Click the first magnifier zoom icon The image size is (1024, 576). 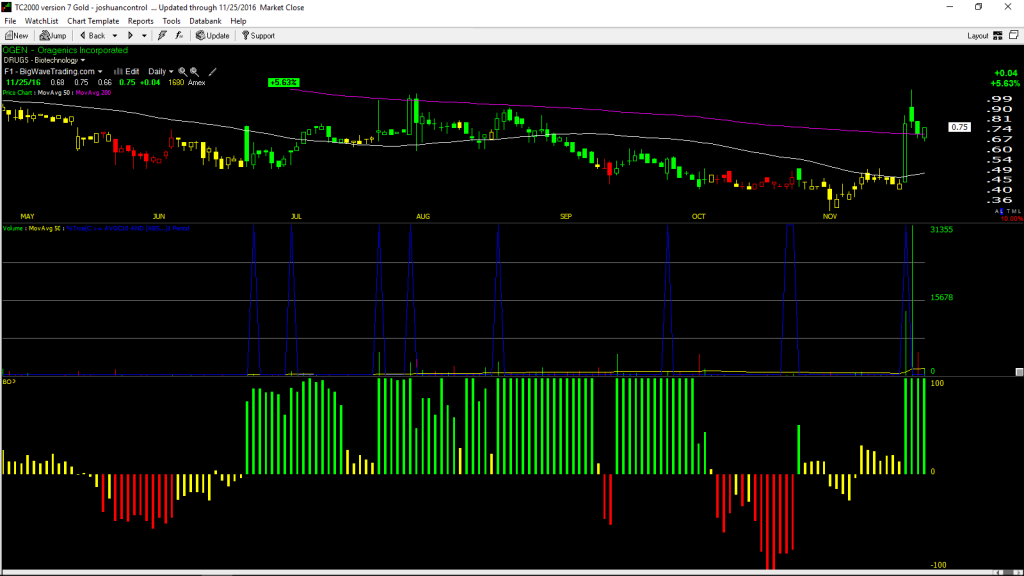183,72
